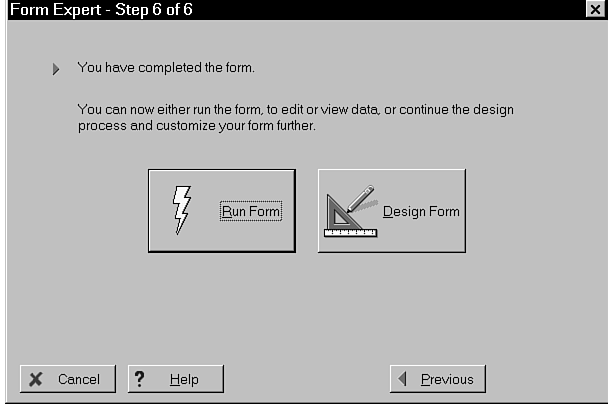Choose the Design Form button label

pyautogui.click(x=421, y=211)
